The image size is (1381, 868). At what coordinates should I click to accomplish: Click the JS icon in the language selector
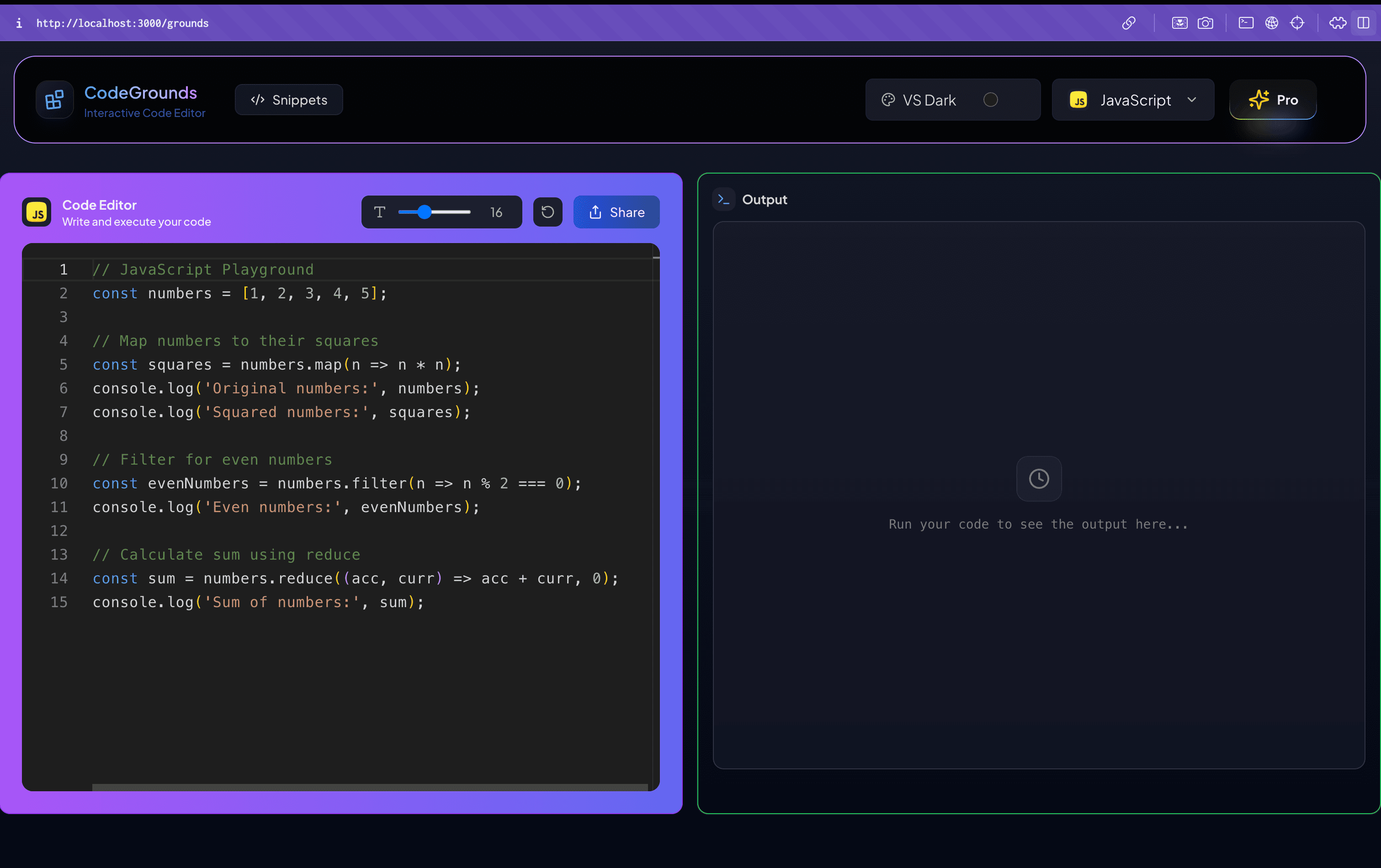pyautogui.click(x=1078, y=100)
